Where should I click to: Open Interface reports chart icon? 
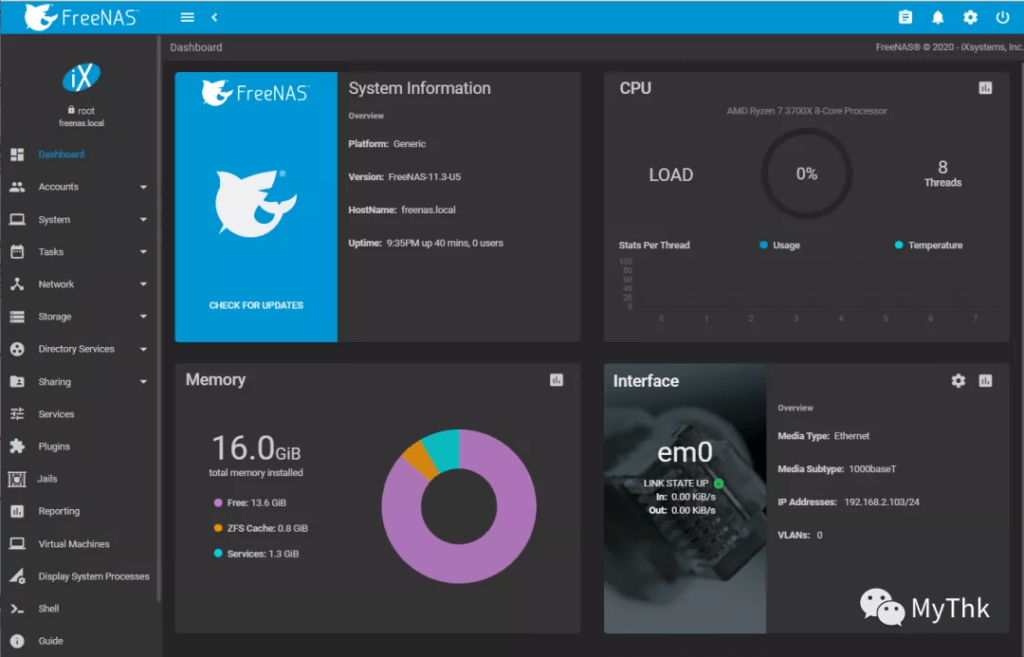click(985, 381)
